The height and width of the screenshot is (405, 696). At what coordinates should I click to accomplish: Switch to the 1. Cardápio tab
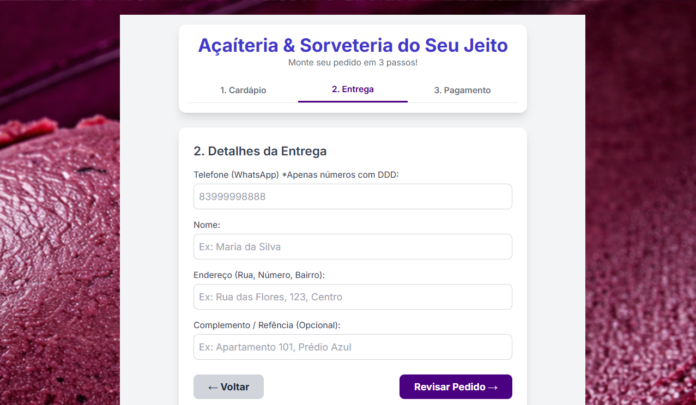[x=243, y=90]
